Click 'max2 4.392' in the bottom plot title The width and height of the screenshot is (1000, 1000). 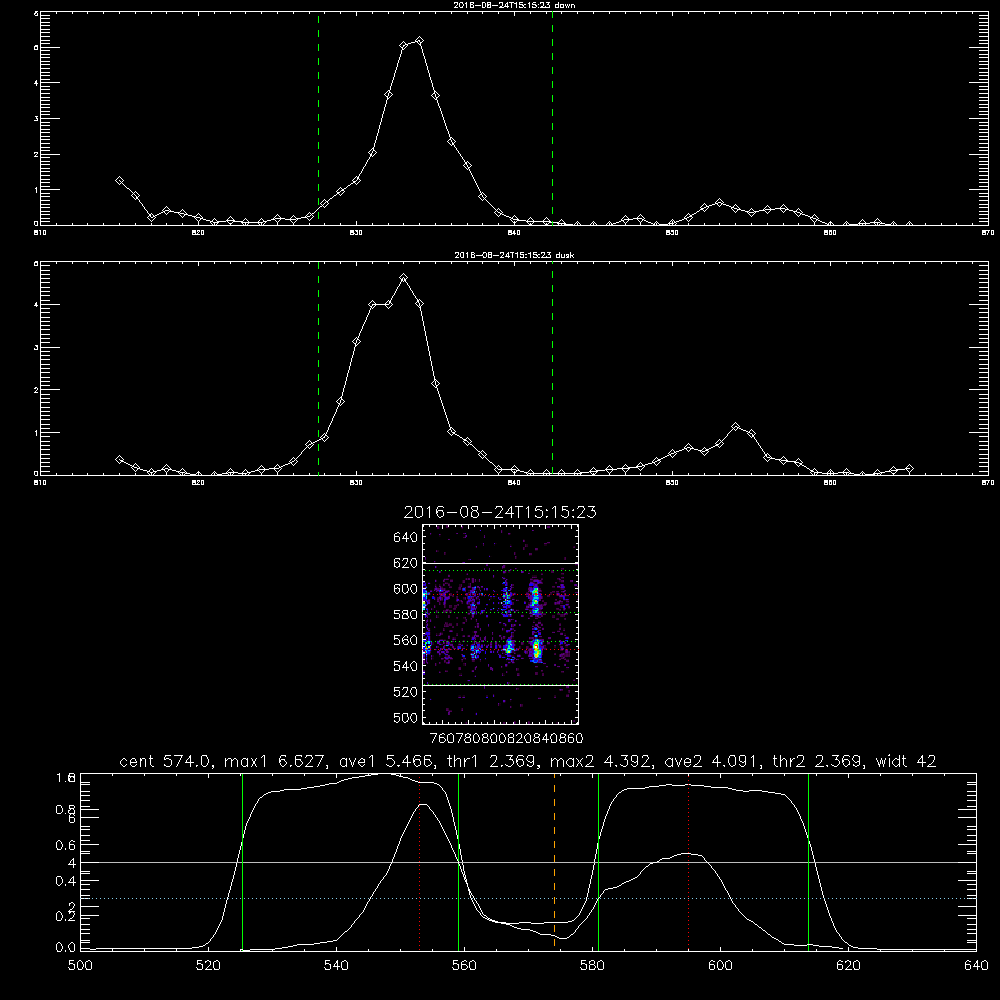[600, 761]
